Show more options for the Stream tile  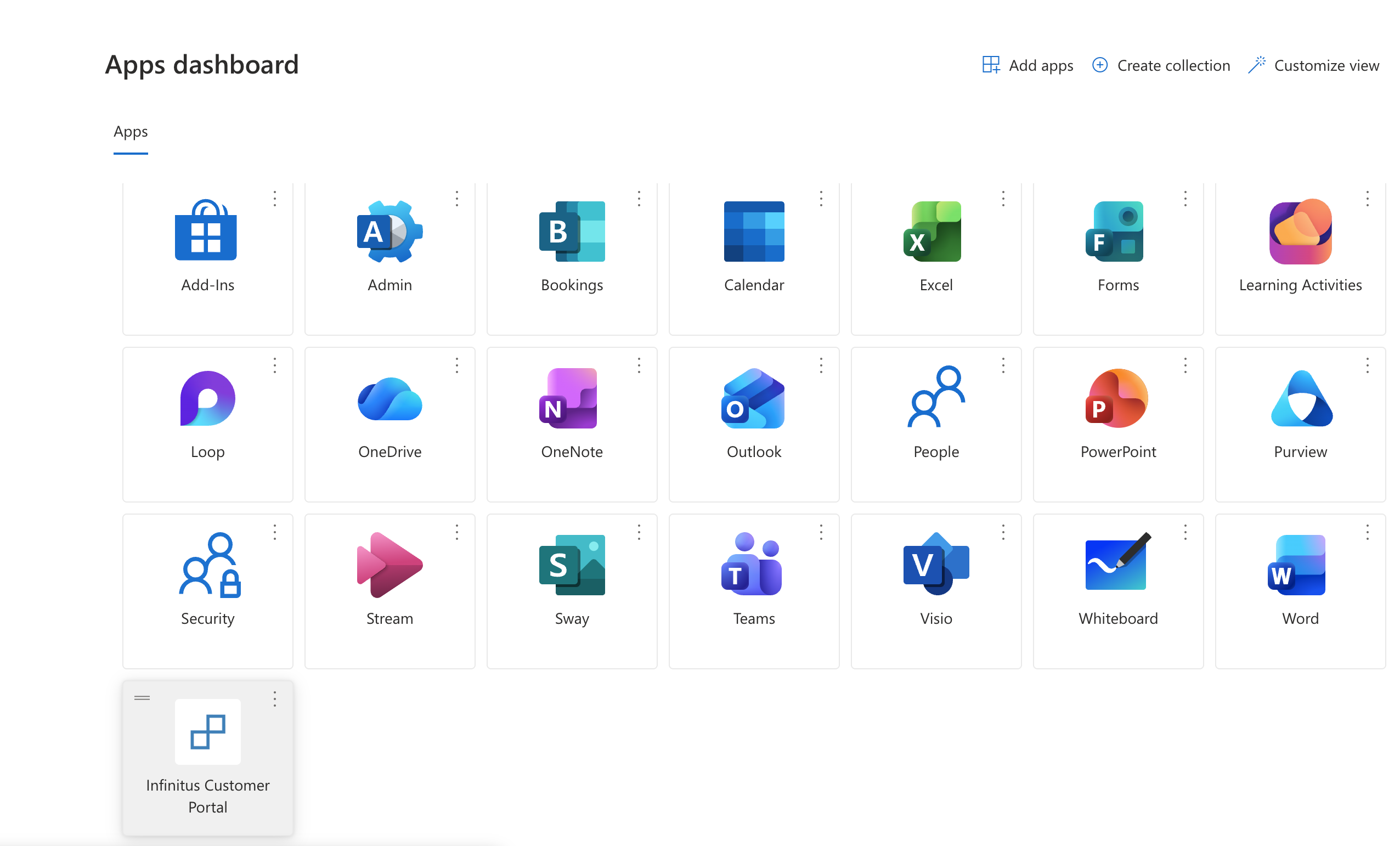tap(457, 532)
